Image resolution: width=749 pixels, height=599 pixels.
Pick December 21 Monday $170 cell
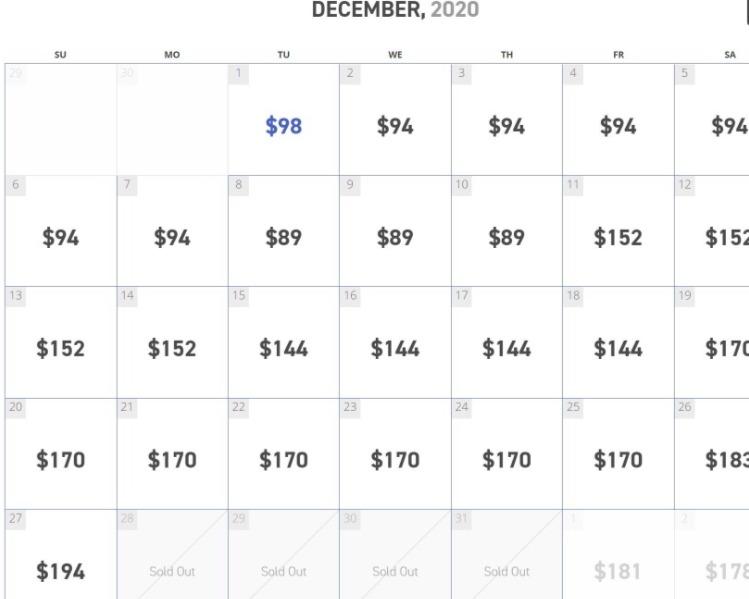tap(172, 454)
